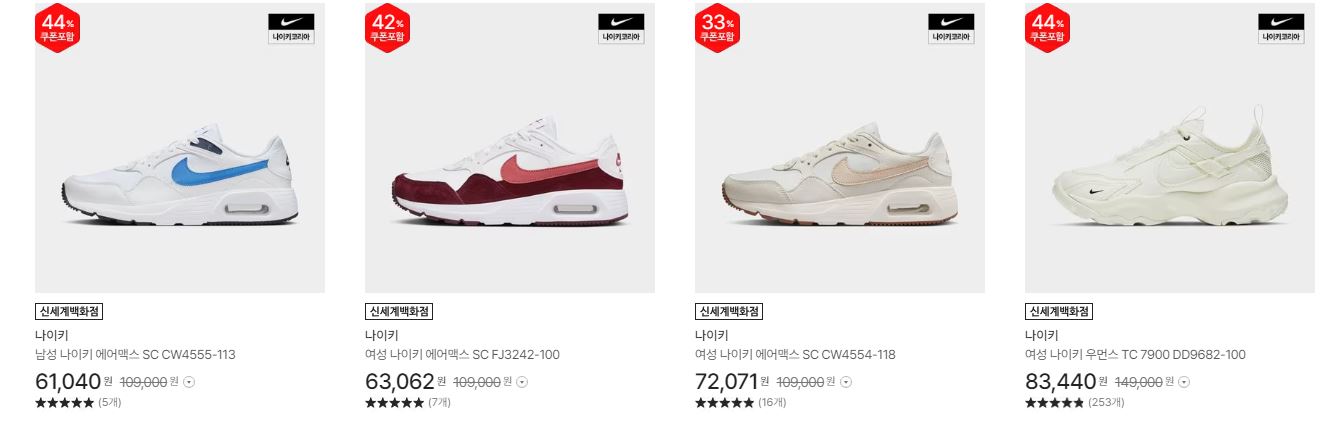Click the Nike Korea logo on the burgundy Air Max image
The width and height of the screenshot is (1323, 427).
tap(621, 29)
